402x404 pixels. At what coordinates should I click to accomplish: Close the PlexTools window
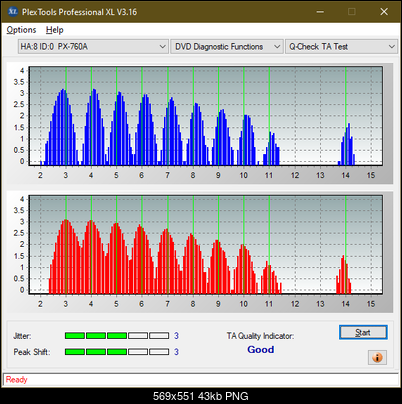[384, 12]
